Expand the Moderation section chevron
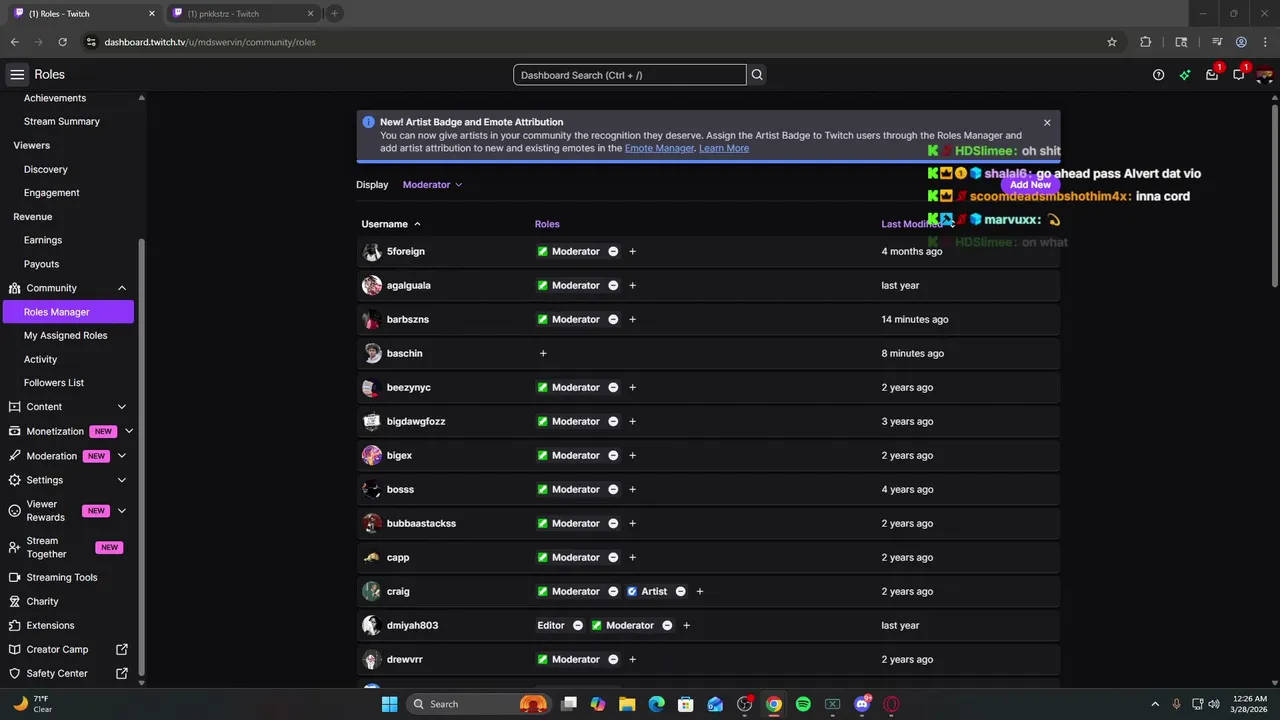Image resolution: width=1280 pixels, height=720 pixels. [x=122, y=456]
